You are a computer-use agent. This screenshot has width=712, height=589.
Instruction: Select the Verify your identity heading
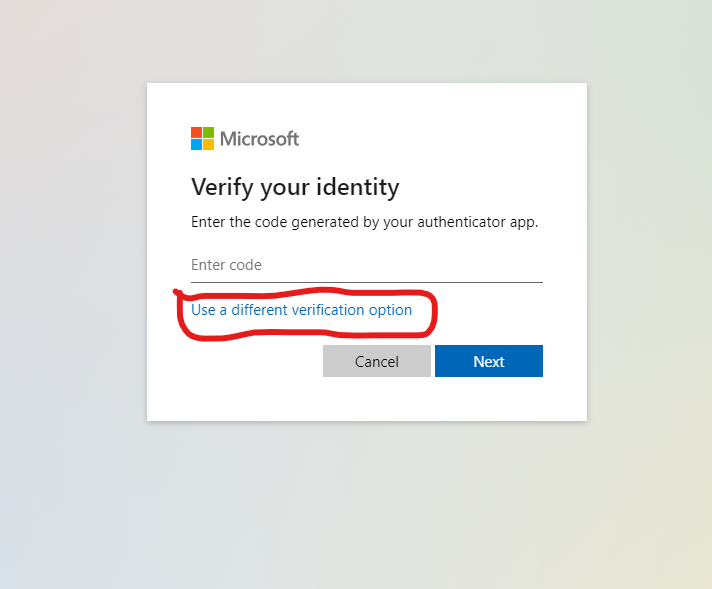point(295,187)
